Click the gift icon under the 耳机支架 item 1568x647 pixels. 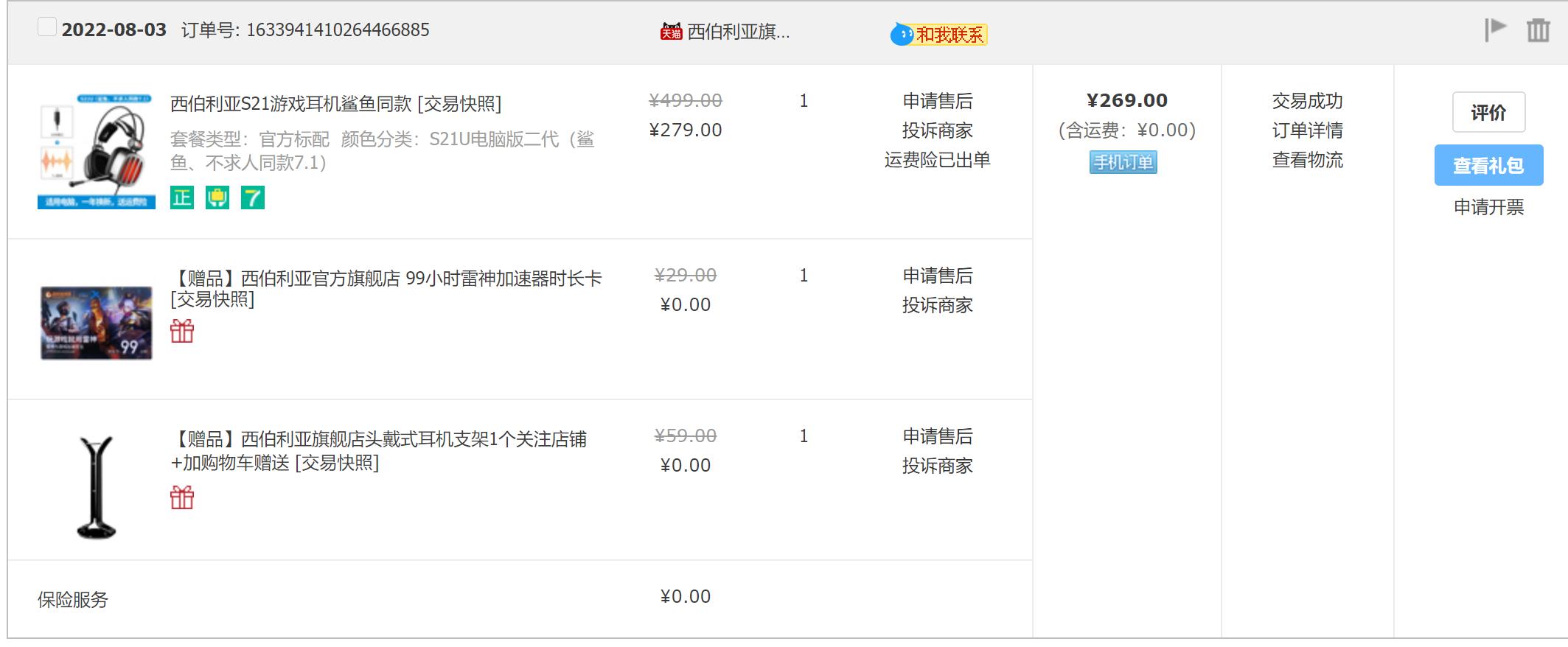(182, 498)
